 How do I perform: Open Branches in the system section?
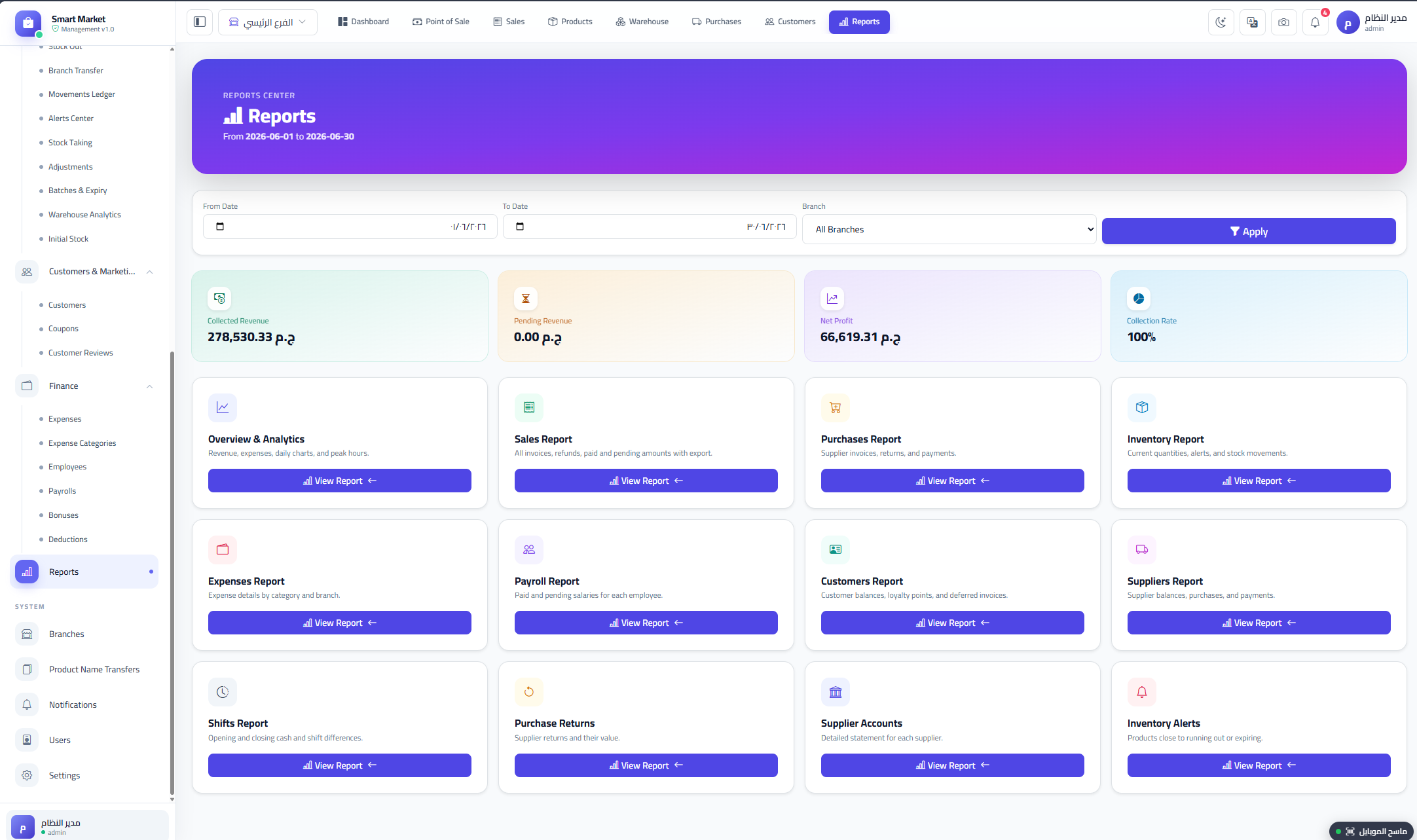click(84, 634)
